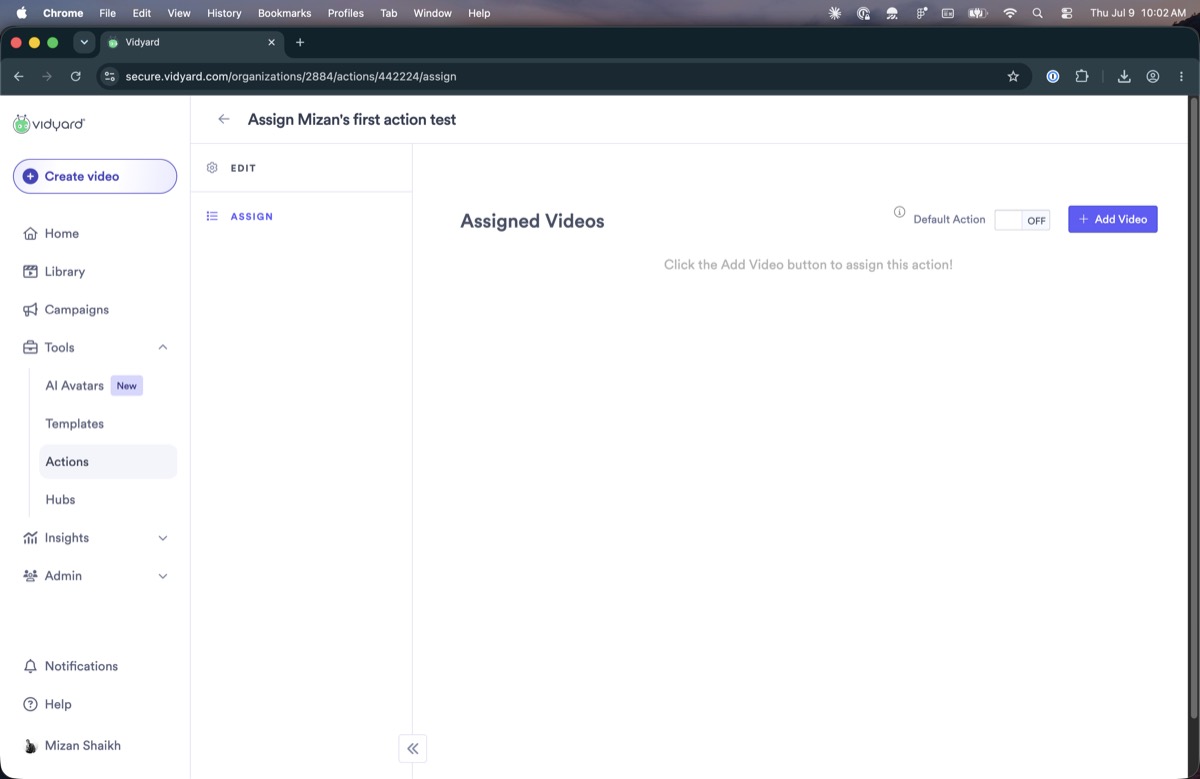The image size is (1200, 779).
Task: Click the back arrow beside Assign title
Action: click(224, 119)
